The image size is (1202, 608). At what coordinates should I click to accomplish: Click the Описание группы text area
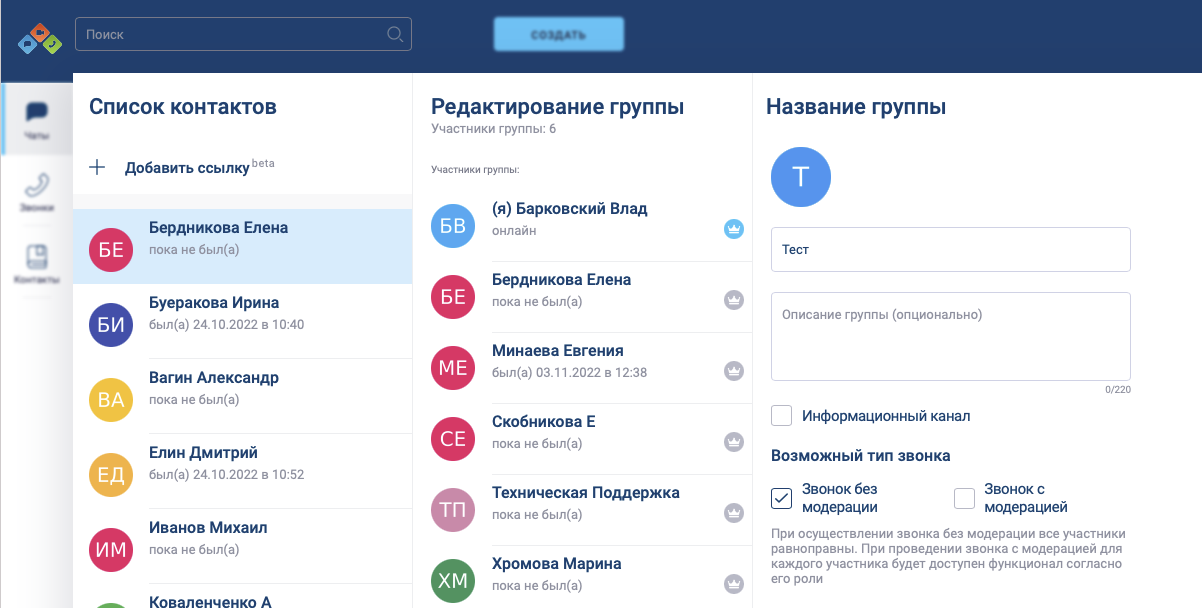tap(950, 336)
